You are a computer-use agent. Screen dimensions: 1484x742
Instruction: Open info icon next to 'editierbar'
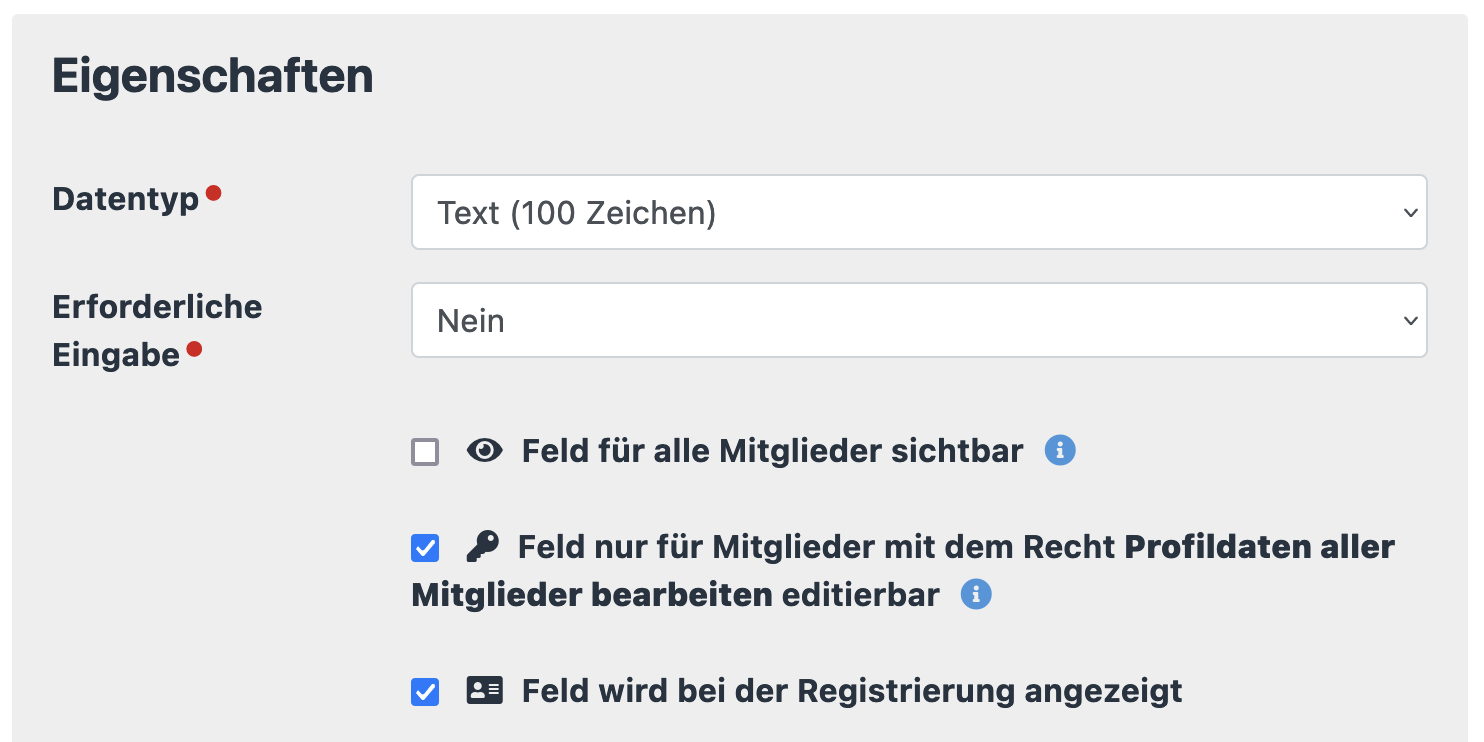click(976, 595)
